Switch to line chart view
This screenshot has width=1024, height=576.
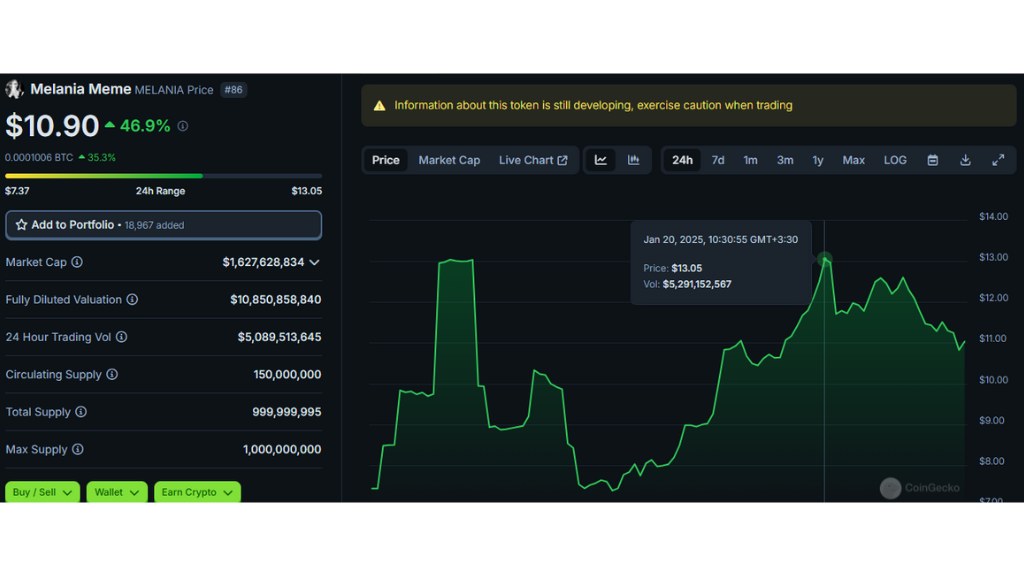coord(601,160)
